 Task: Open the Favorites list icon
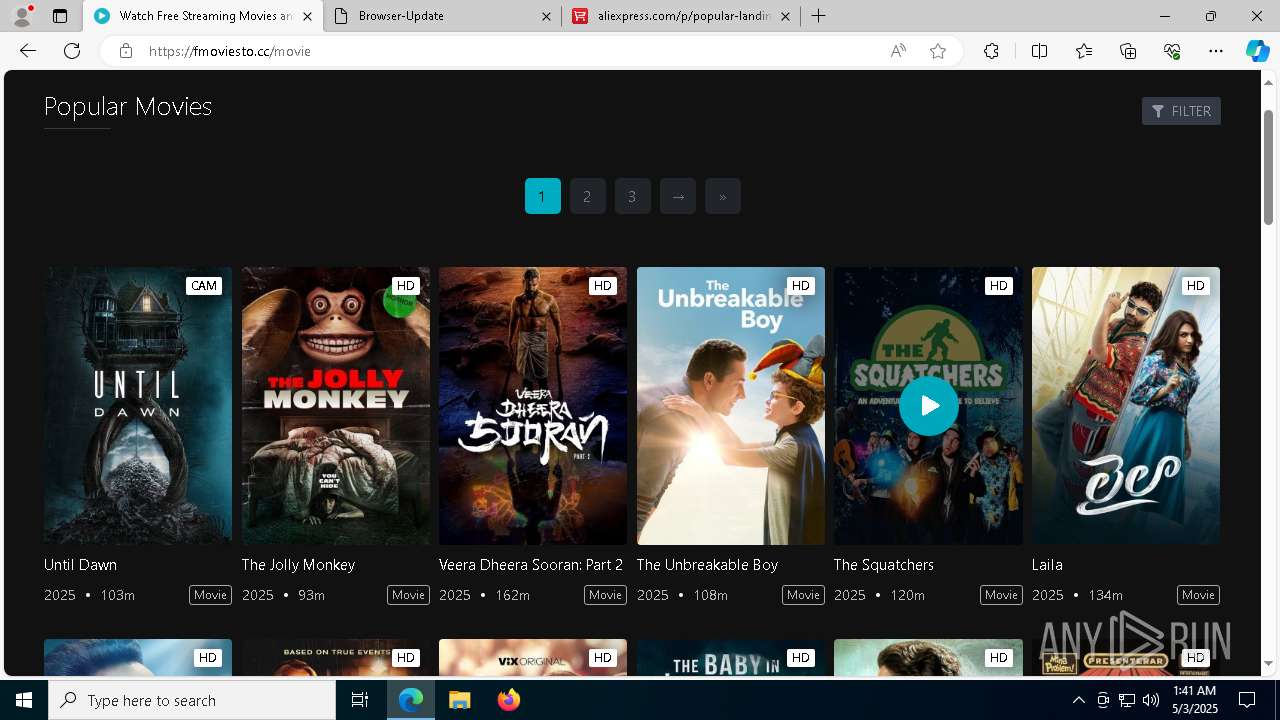pyautogui.click(x=1084, y=51)
